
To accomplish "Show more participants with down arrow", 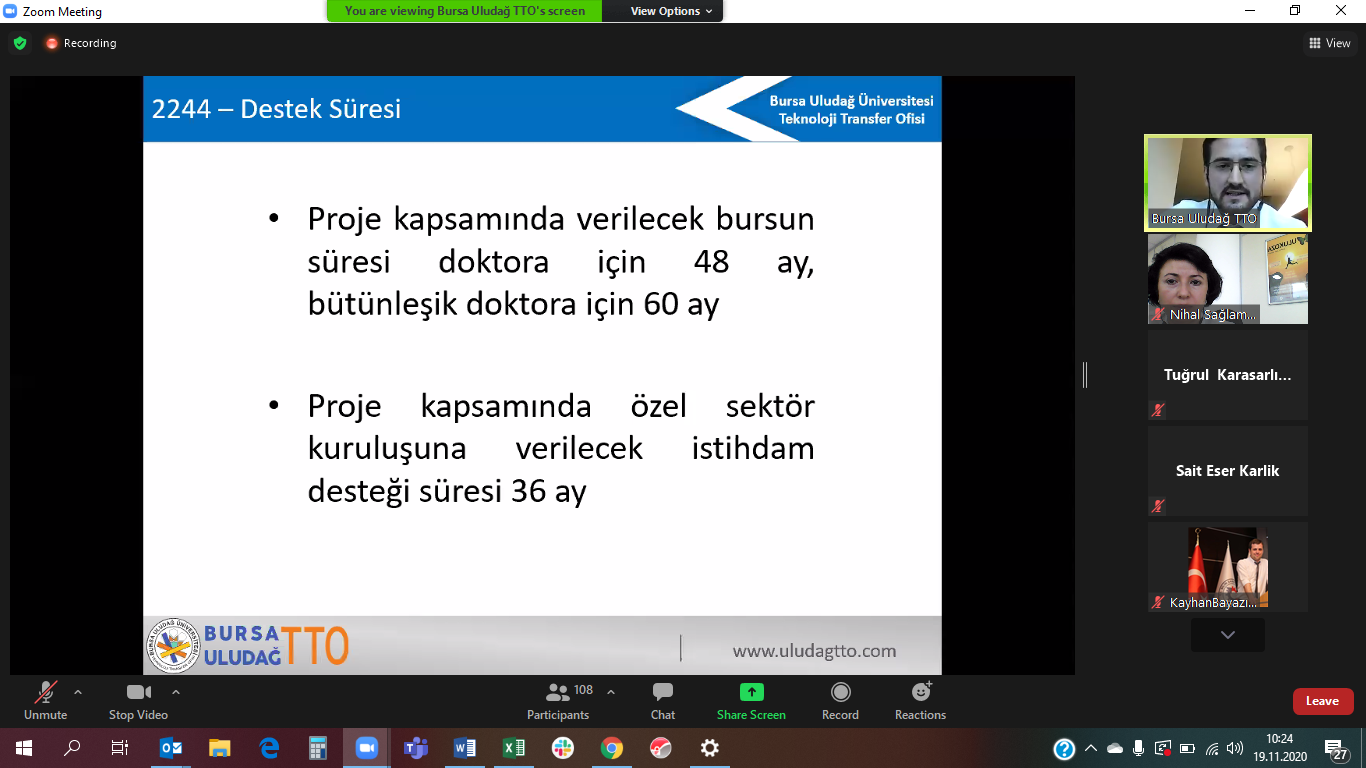I will (x=1228, y=635).
